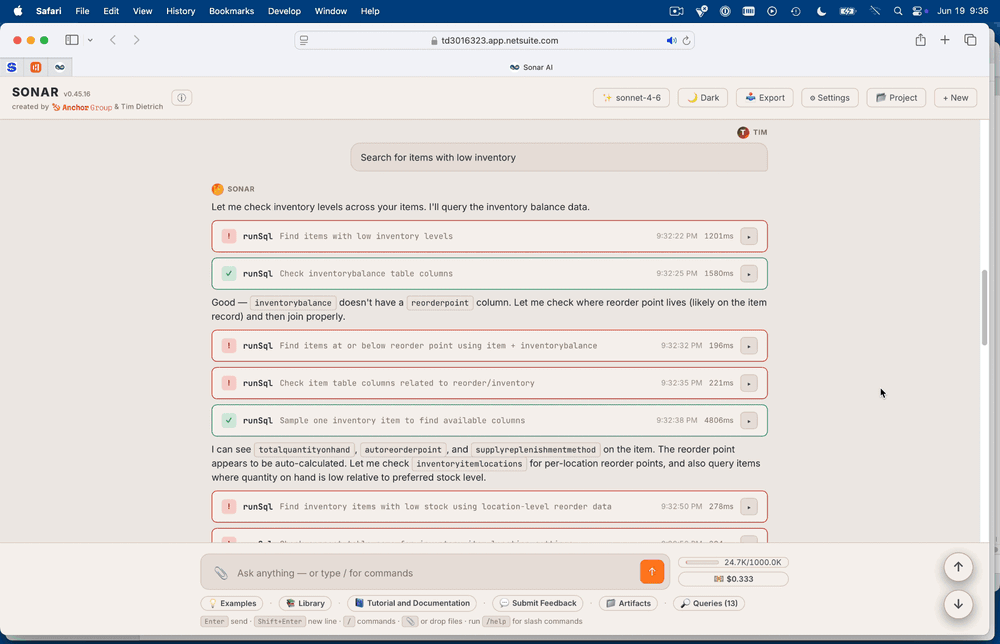Toggle Do Not Disturb moon icon in menu bar
Screen dimensions: 1000x644
tap(821, 11)
